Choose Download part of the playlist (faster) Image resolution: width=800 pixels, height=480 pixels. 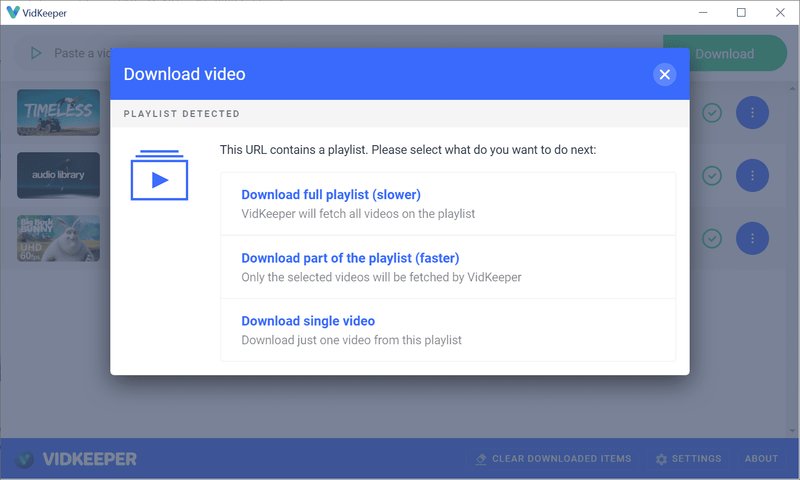click(448, 267)
